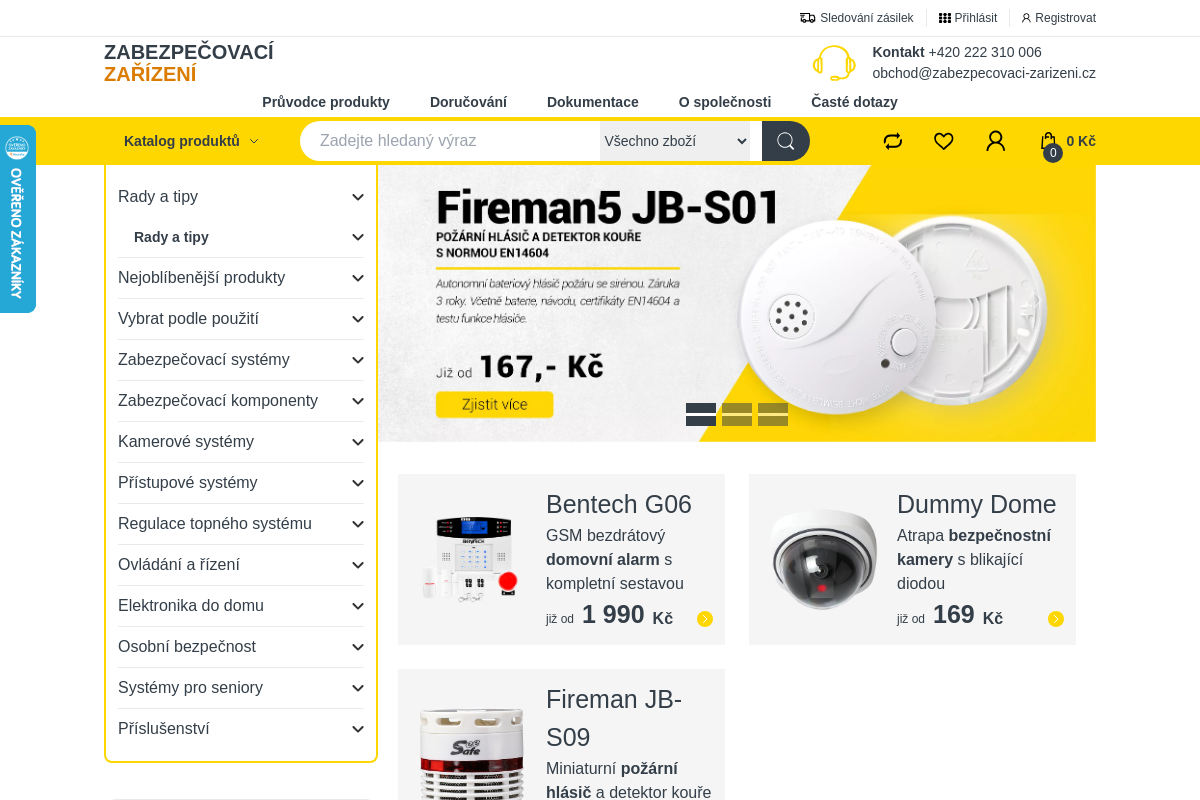This screenshot has height=800, width=1200.
Task: Click the magnifier search button
Action: coord(786,141)
